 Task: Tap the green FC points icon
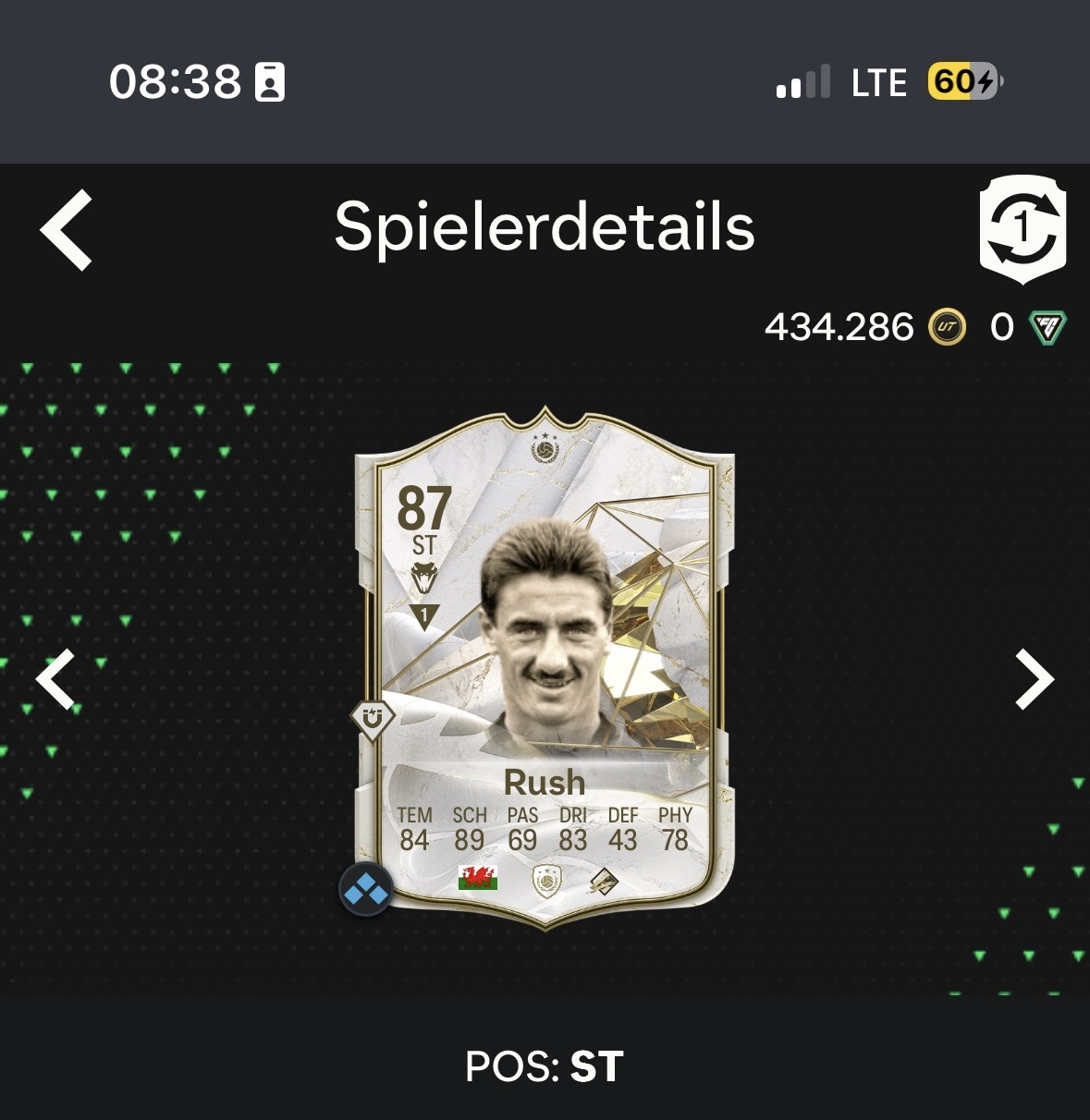[1047, 327]
